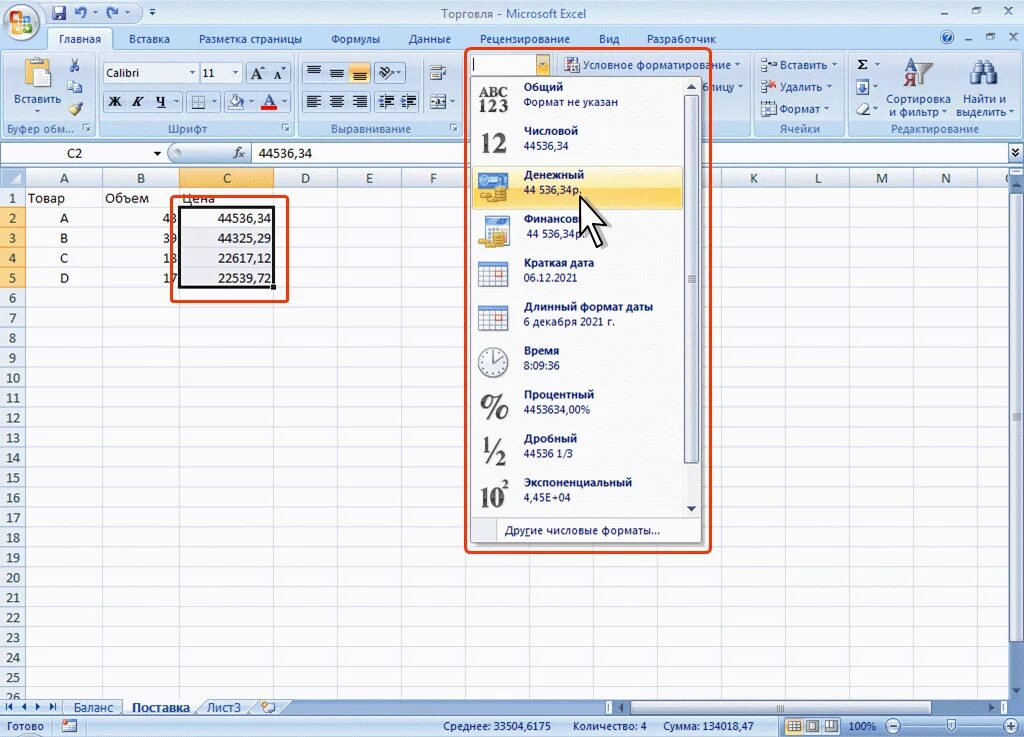
Task: Open the Данные ribbon tab
Action: pyautogui.click(x=430, y=39)
